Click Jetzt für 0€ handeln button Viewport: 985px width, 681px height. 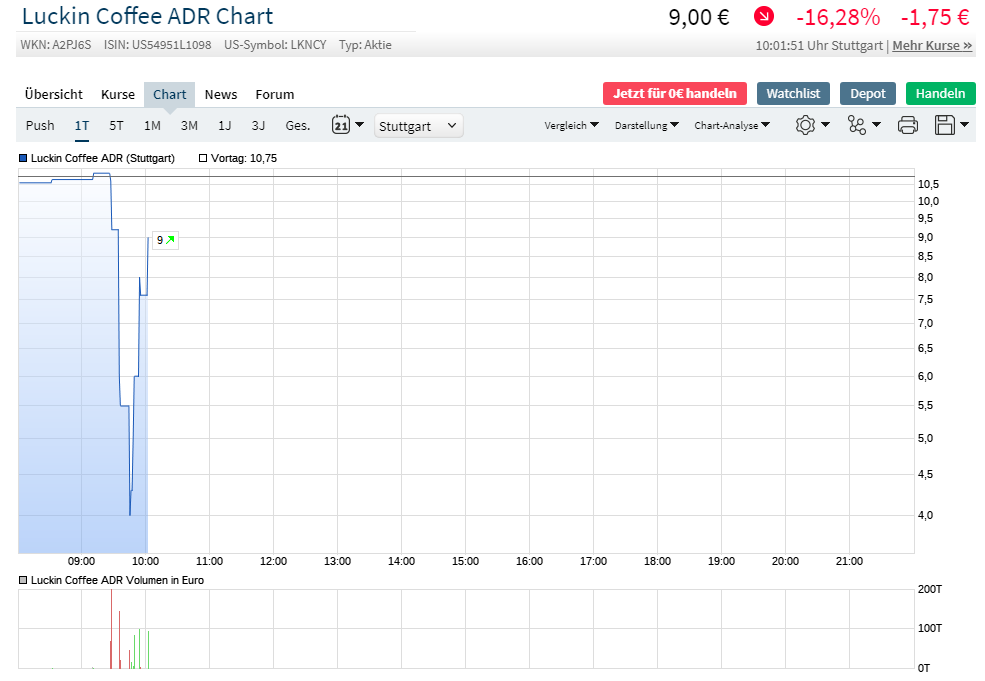675,94
